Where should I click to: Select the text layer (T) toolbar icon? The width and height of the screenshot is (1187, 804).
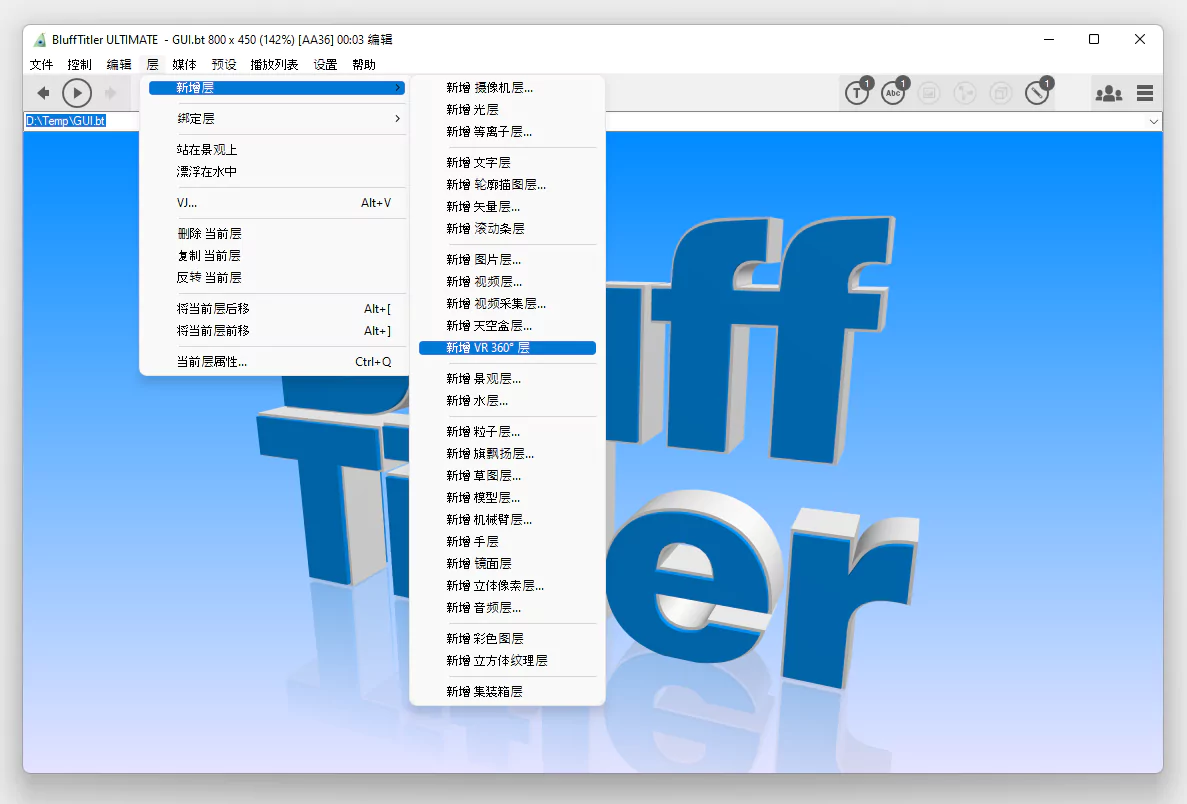857,92
